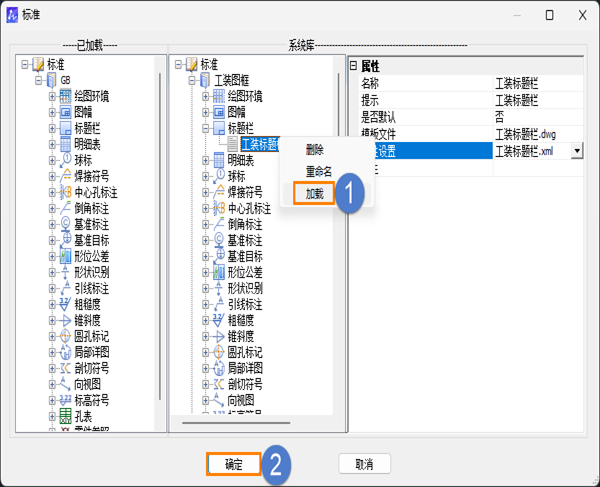Choose 重命名 from the context menu
This screenshot has width=600, height=487.
click(318, 171)
